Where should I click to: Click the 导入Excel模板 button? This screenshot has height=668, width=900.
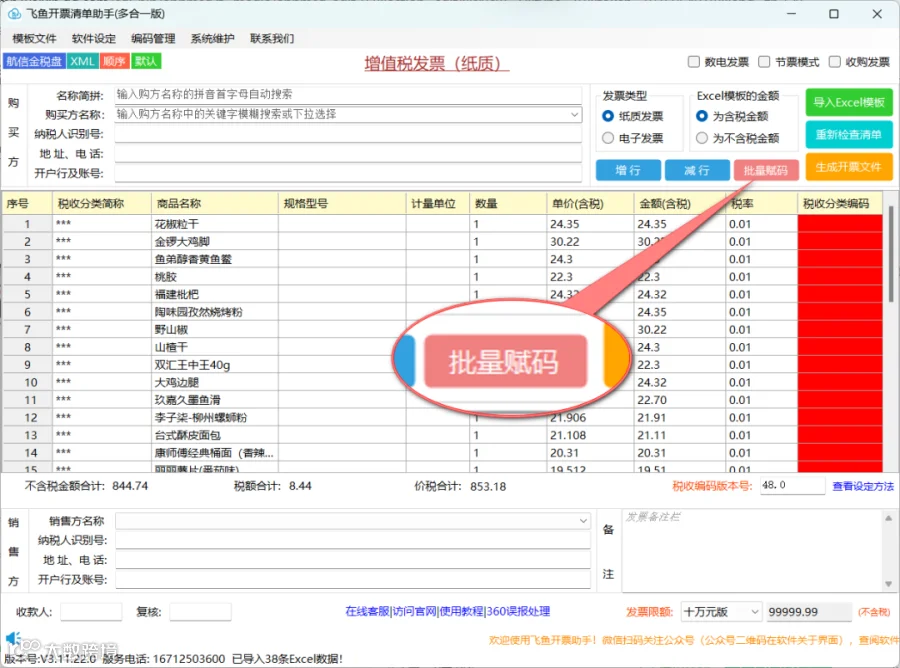point(848,102)
